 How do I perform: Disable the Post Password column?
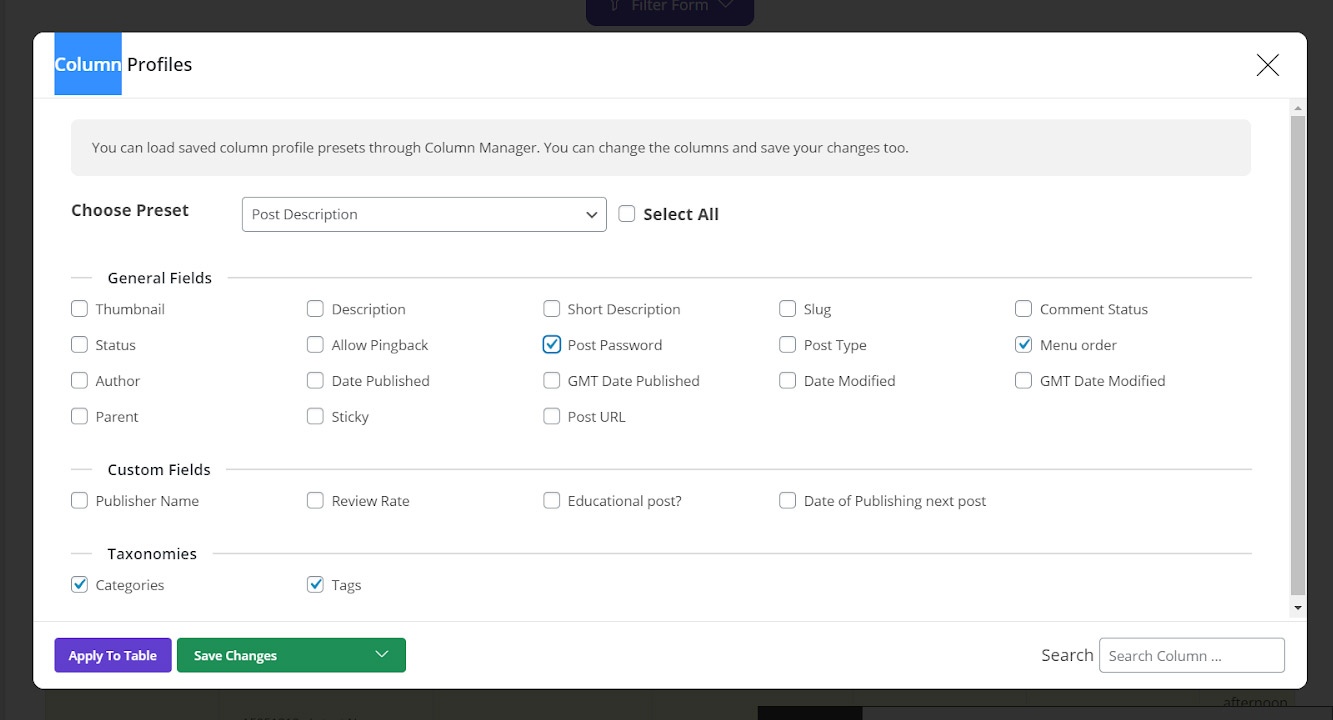coord(551,344)
